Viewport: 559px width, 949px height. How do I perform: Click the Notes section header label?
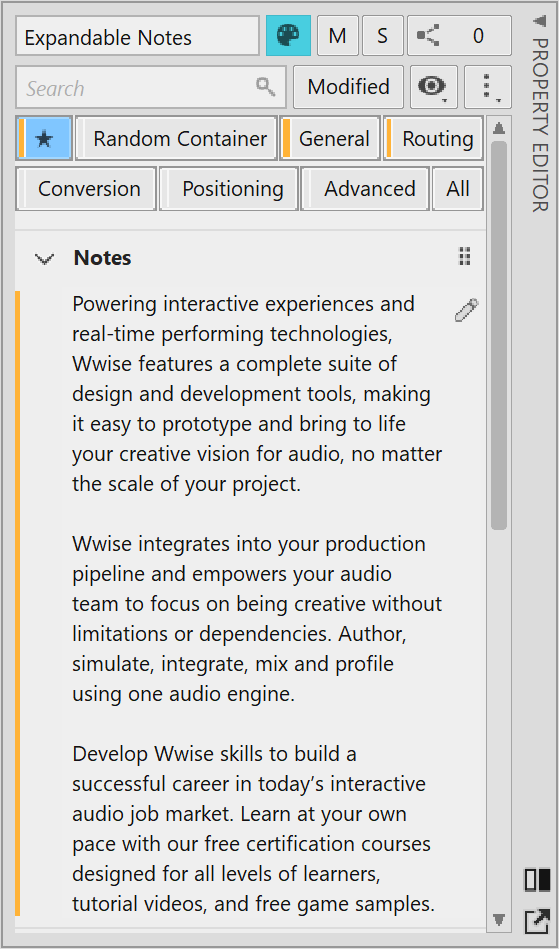[102, 258]
